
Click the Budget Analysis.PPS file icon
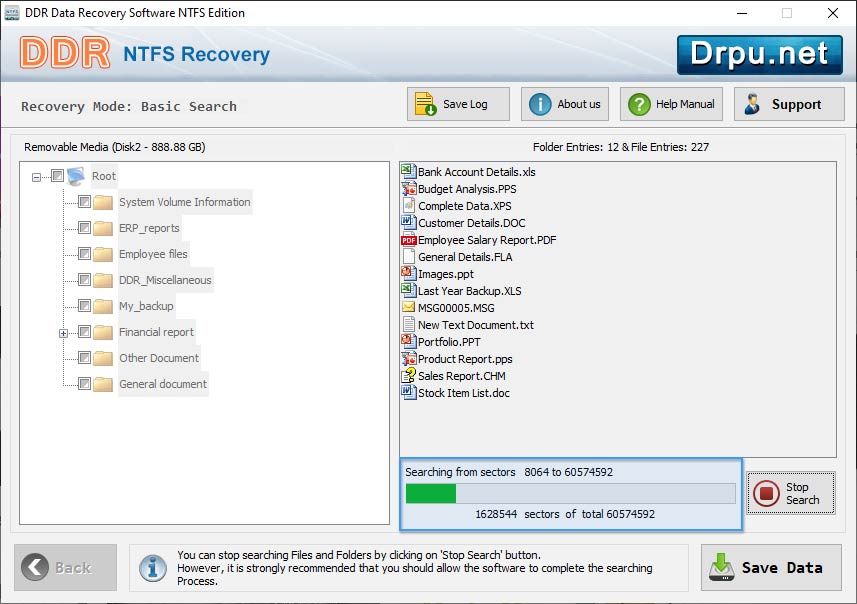pos(409,189)
